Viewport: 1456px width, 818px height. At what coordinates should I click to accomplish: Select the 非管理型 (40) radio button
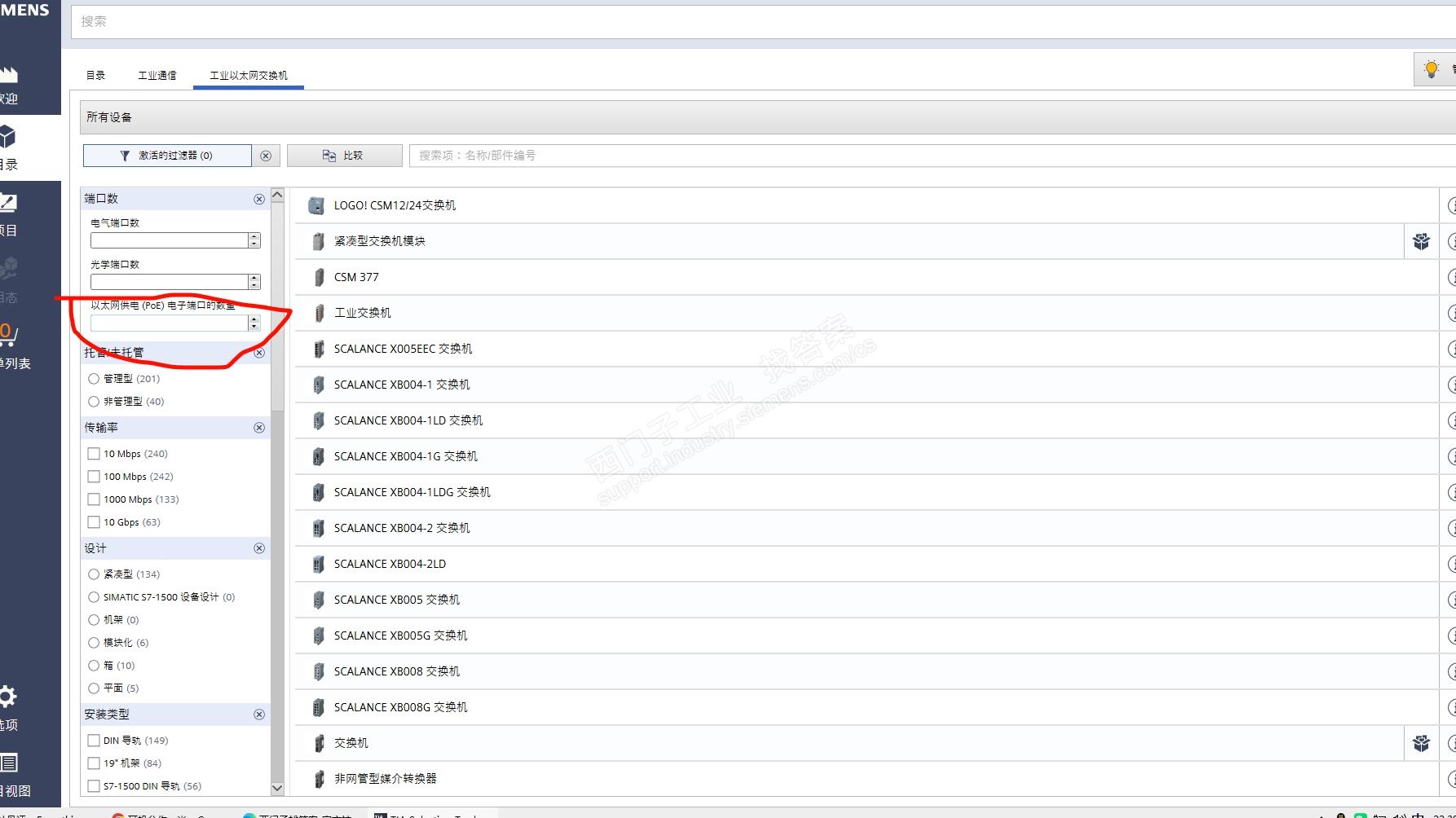pos(94,402)
